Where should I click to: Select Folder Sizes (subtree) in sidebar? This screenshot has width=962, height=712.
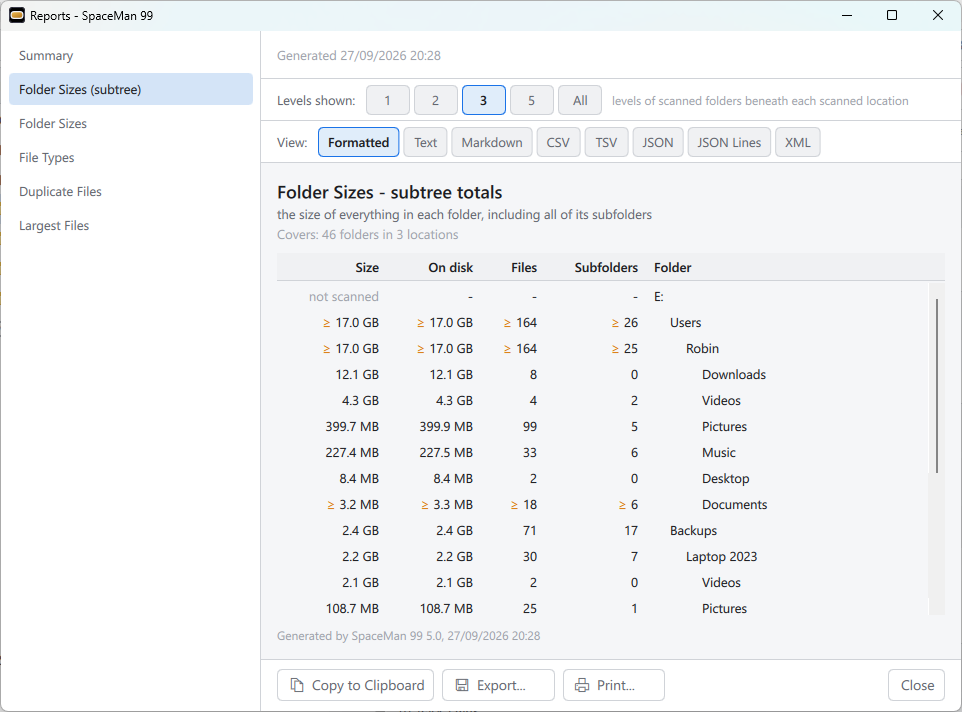pyautogui.click(x=131, y=90)
